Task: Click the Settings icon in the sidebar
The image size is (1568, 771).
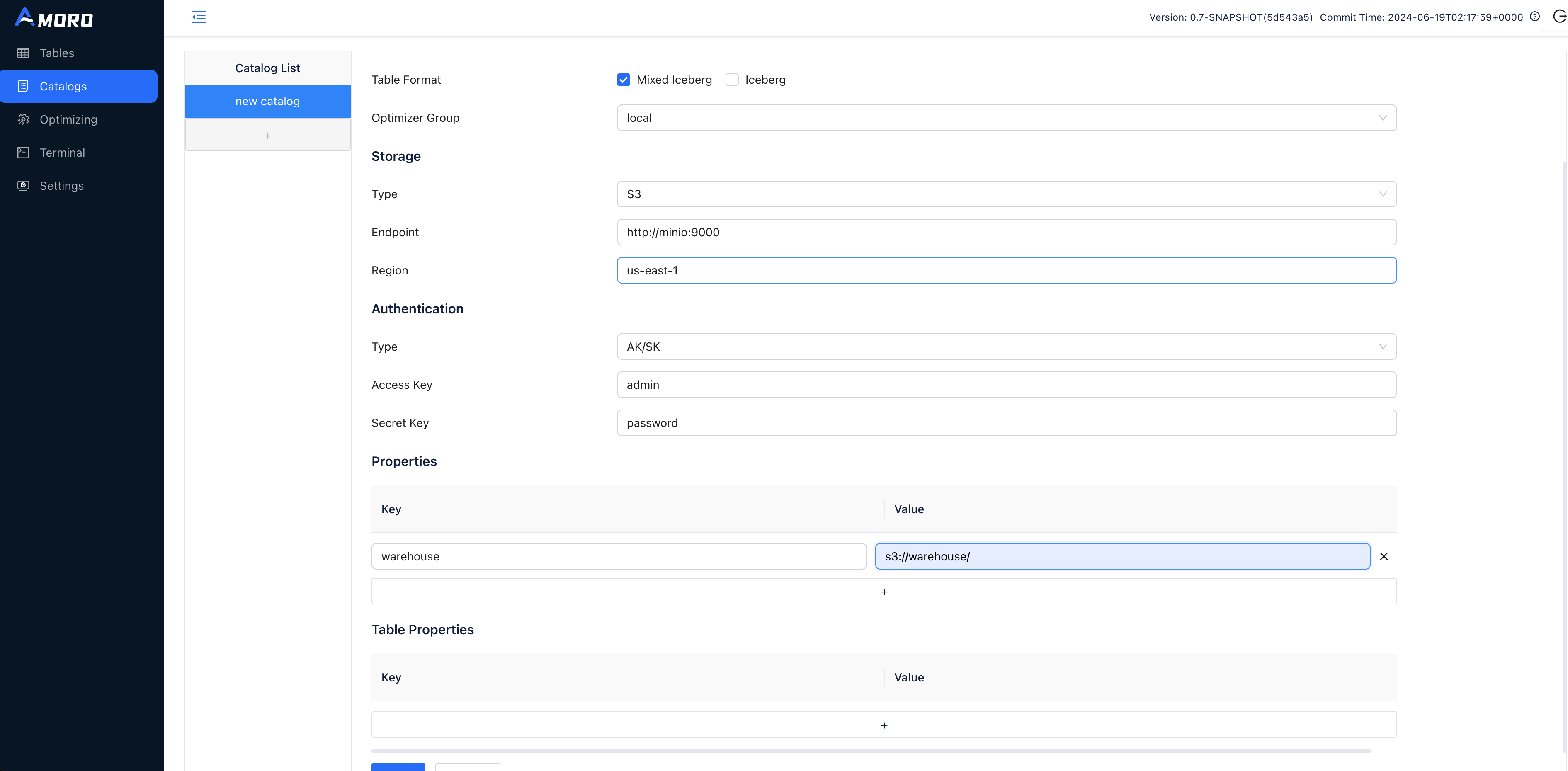Action: (x=23, y=186)
